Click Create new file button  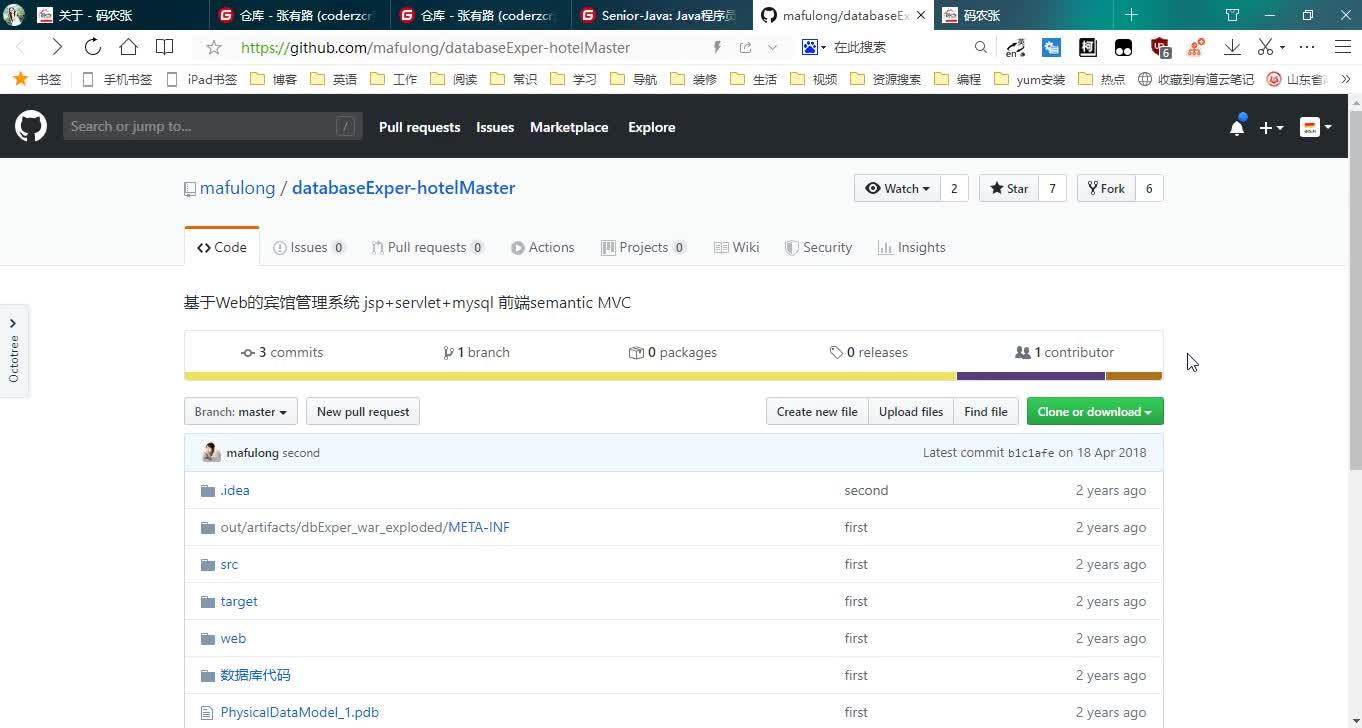(817, 411)
